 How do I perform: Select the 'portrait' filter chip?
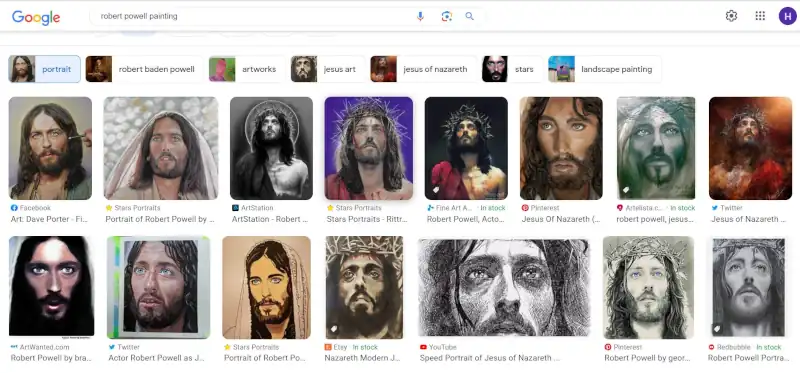click(44, 69)
